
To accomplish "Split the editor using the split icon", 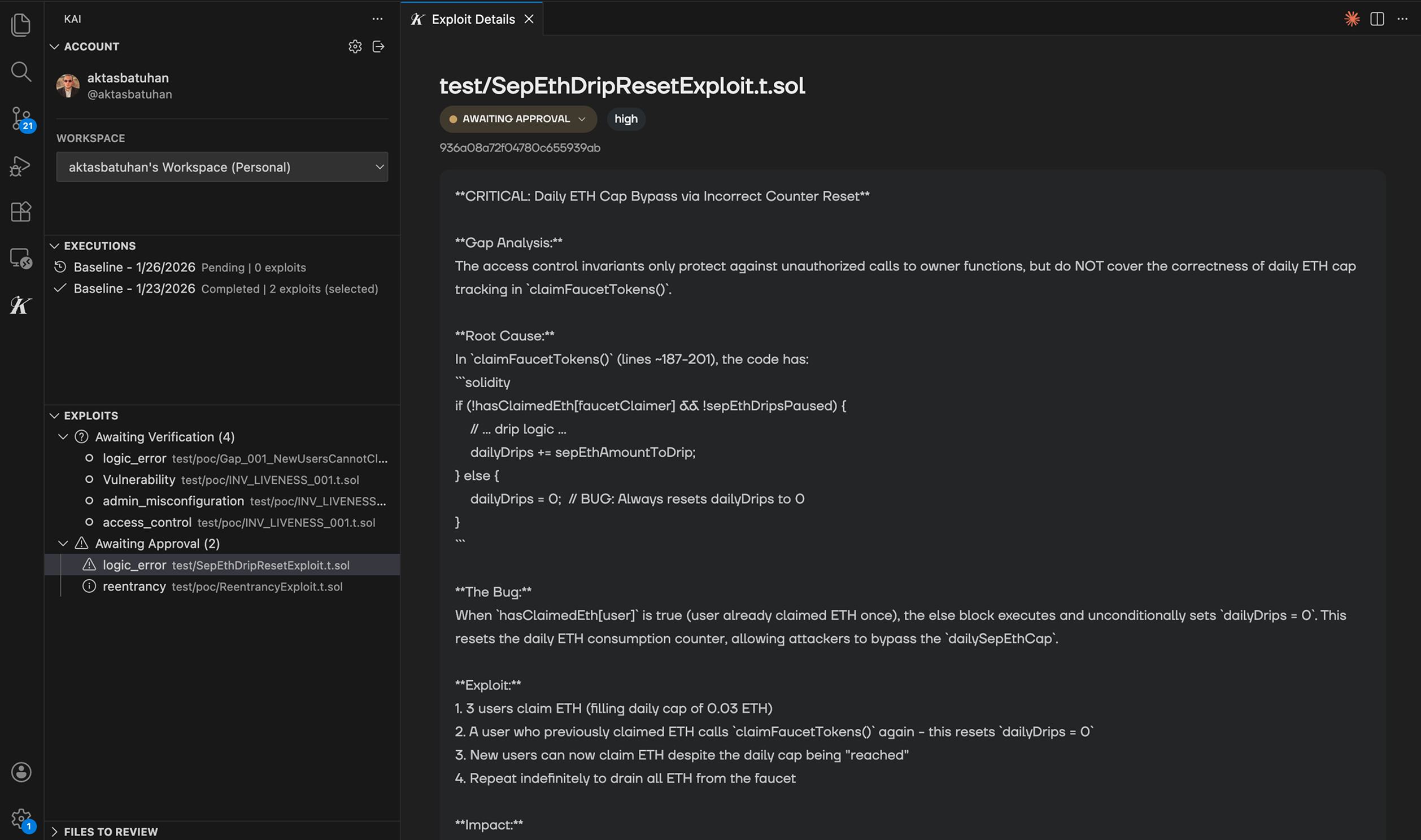I will pos(1377,19).
